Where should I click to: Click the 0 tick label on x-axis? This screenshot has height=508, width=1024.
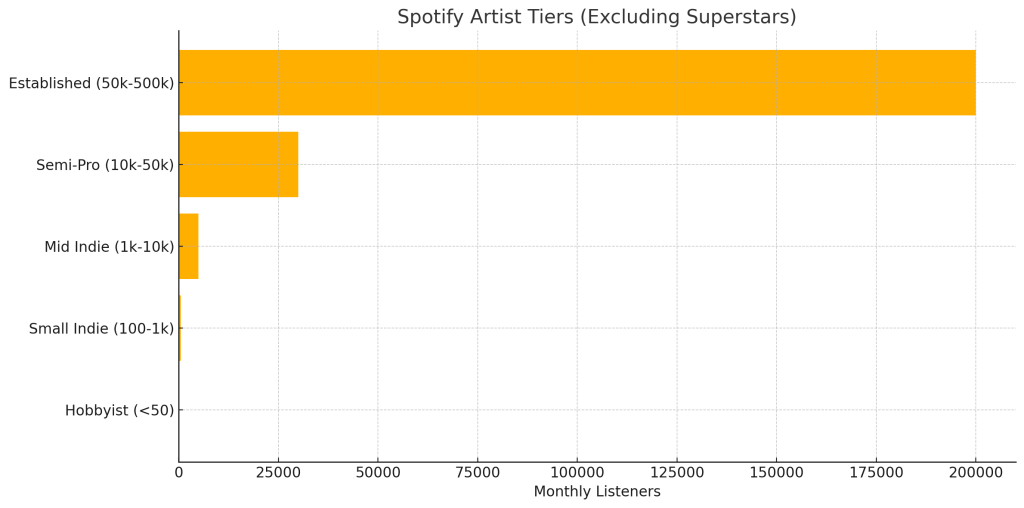coord(179,473)
